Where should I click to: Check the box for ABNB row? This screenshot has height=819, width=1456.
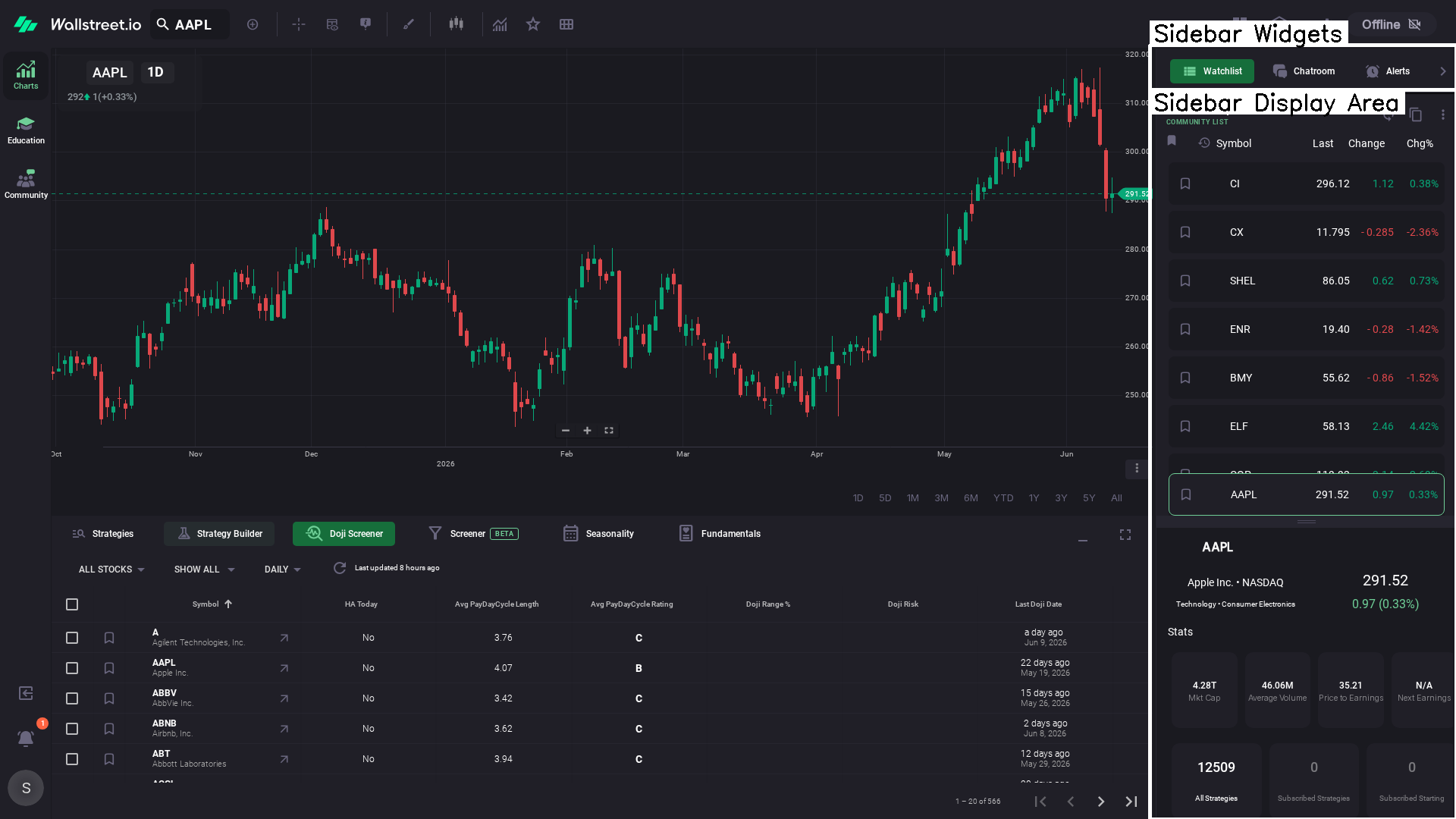tap(72, 729)
